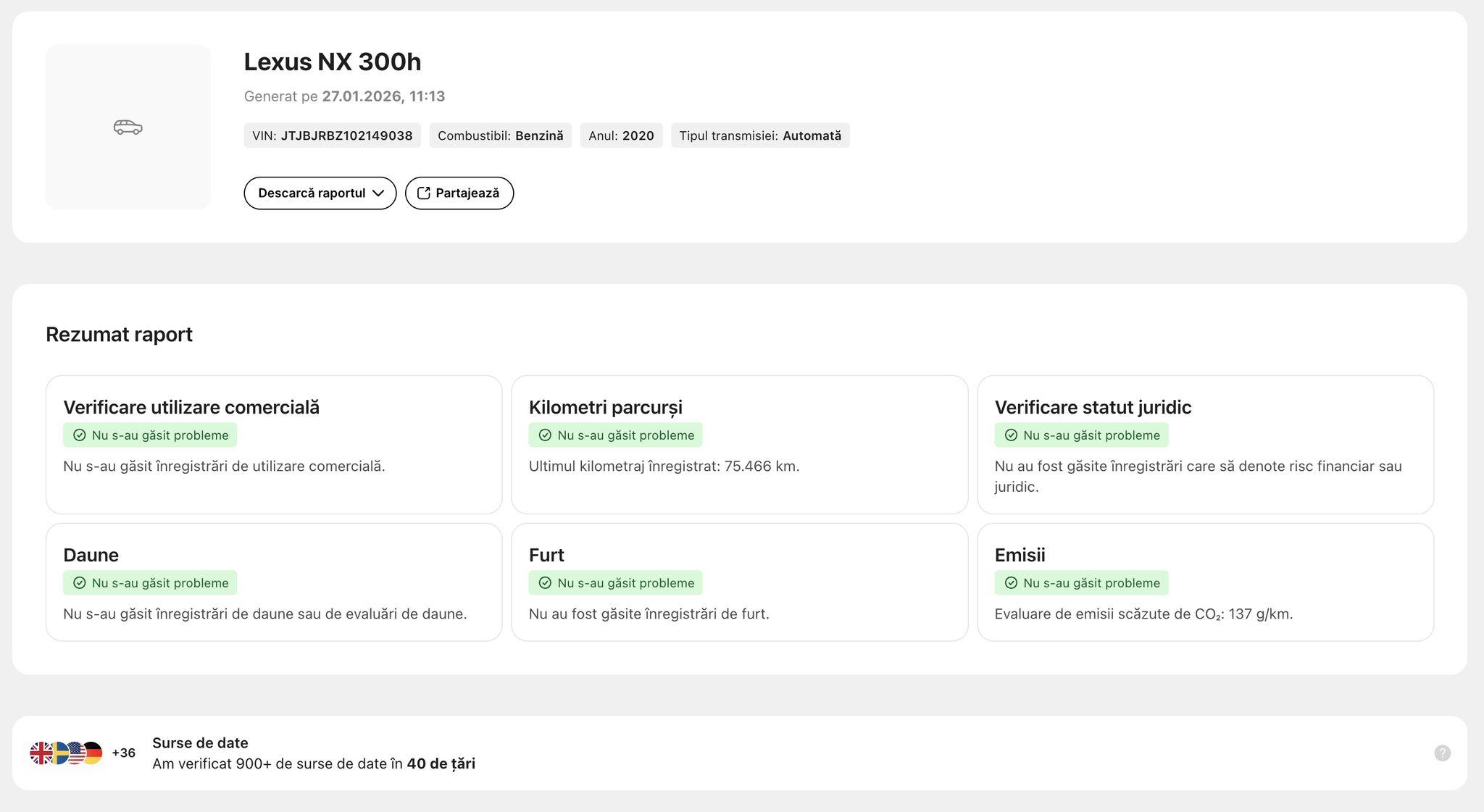This screenshot has width=1484, height=812.
Task: Click the car placeholder thumbnail image
Action: click(128, 127)
